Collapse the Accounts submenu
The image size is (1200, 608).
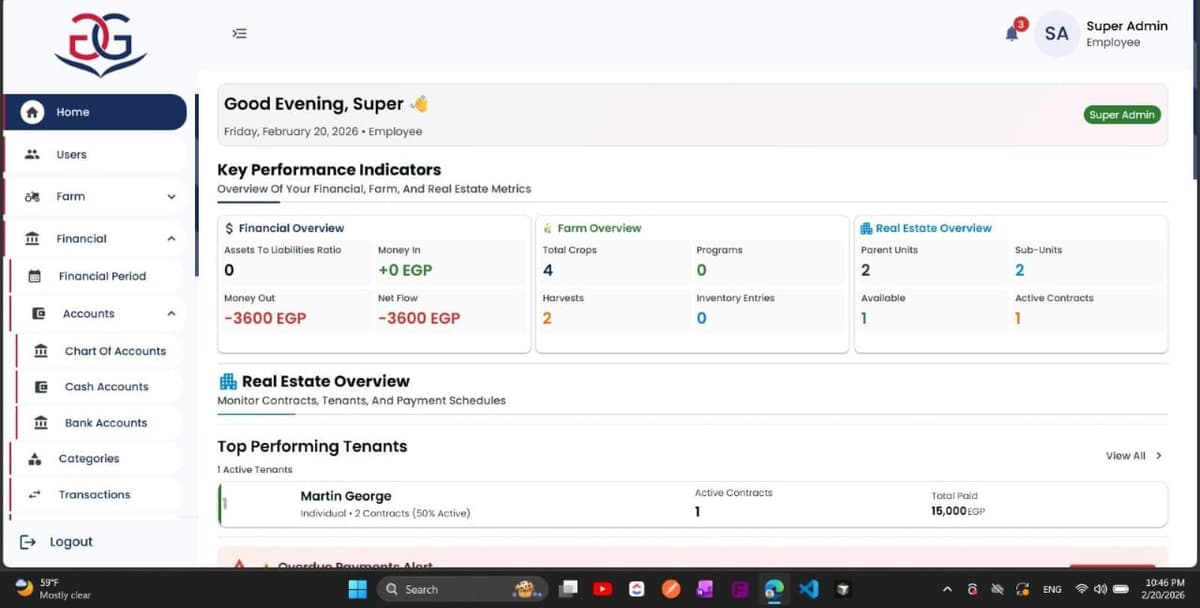coord(170,313)
